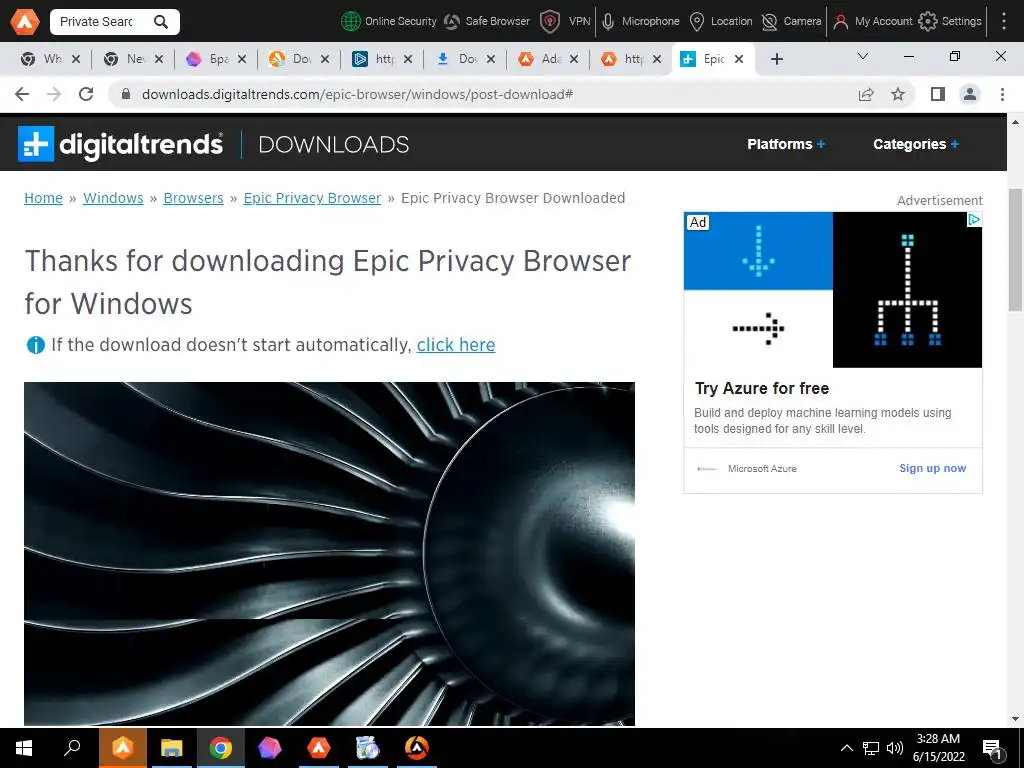
Task: Click the lock site info icon
Action: [x=126, y=95]
